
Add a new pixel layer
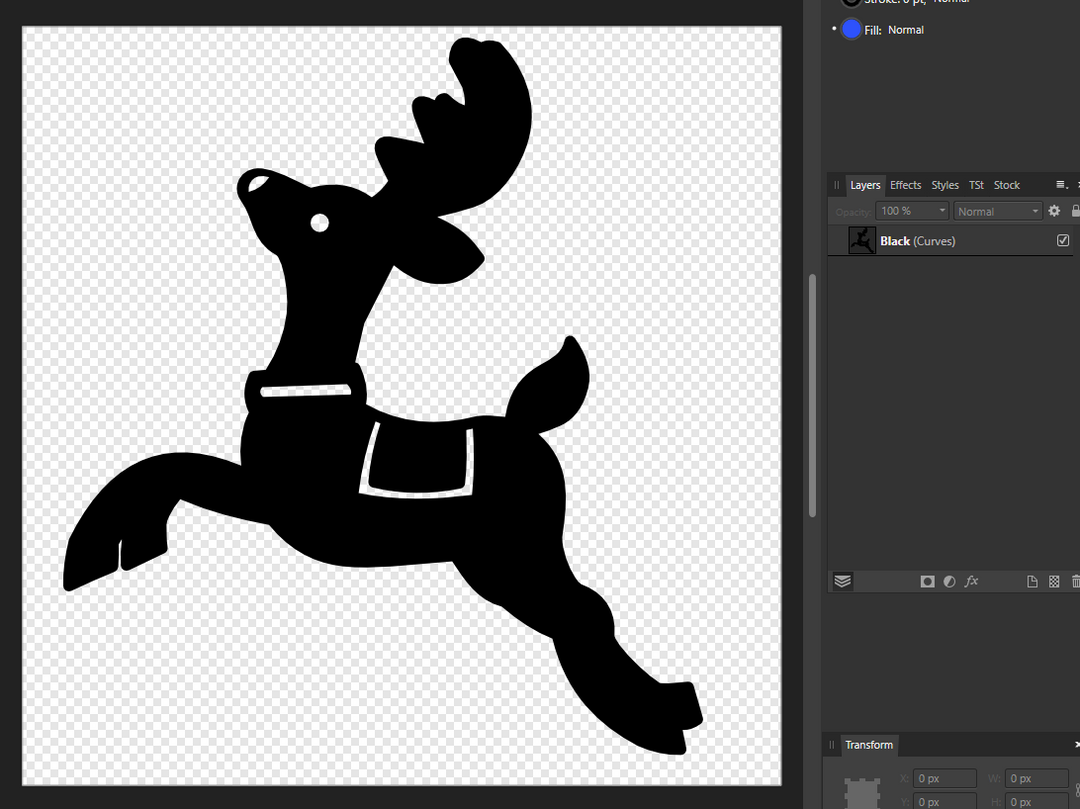1054,581
